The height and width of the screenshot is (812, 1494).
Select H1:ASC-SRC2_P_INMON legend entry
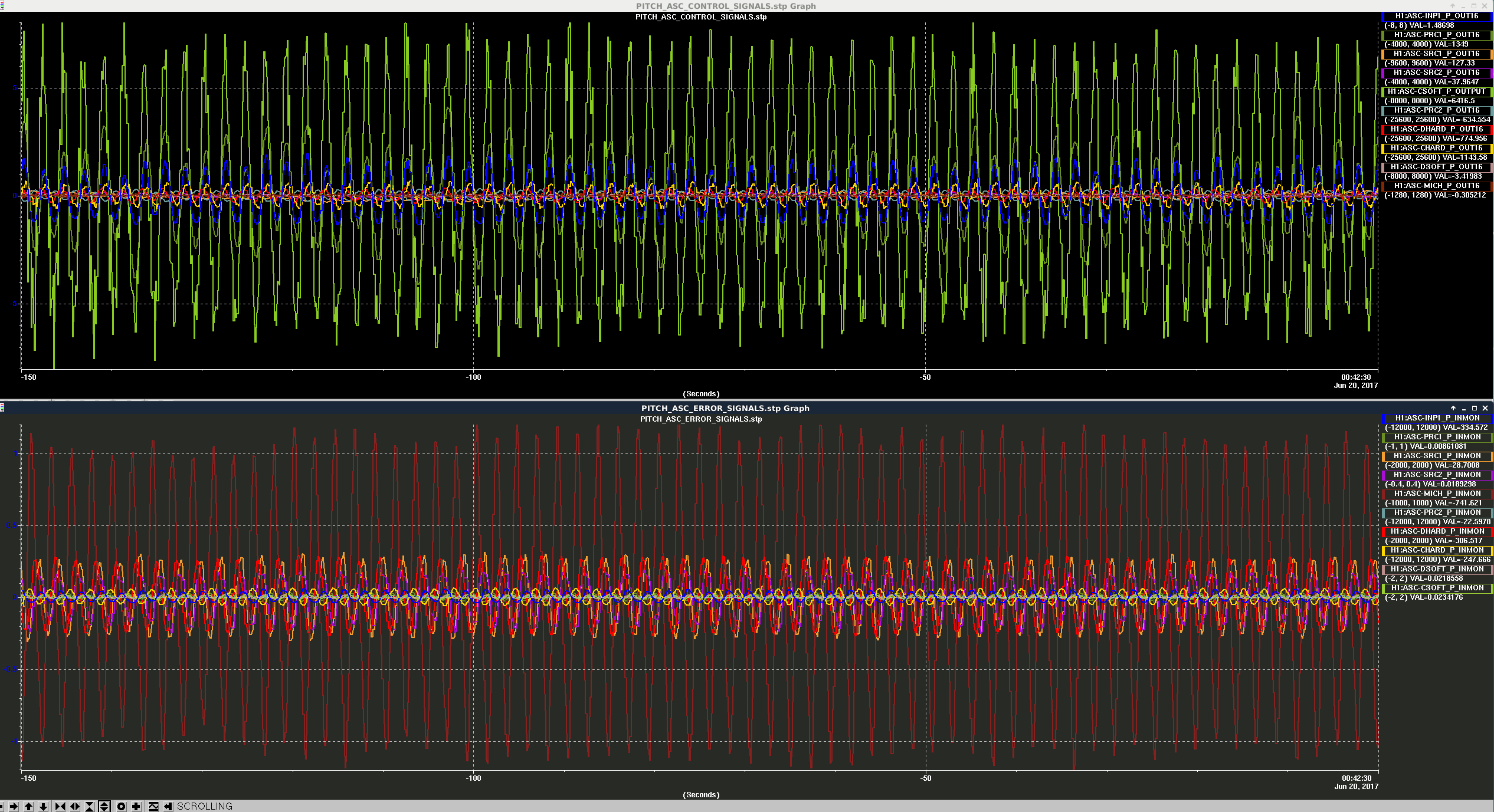1437,475
